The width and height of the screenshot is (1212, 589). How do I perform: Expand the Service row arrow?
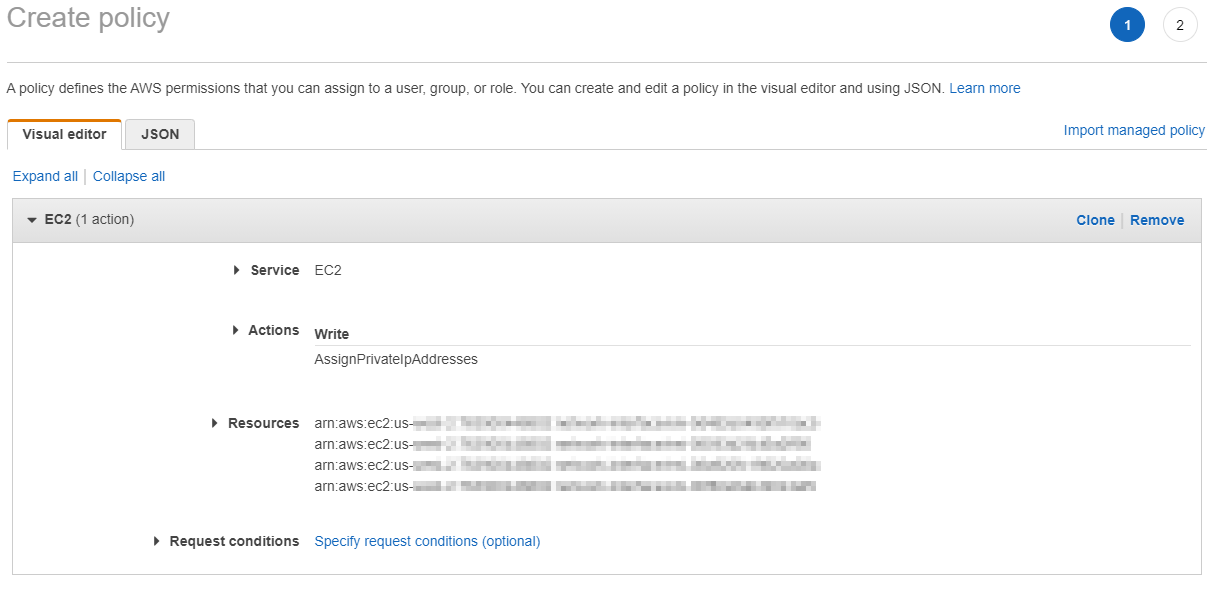coord(237,270)
